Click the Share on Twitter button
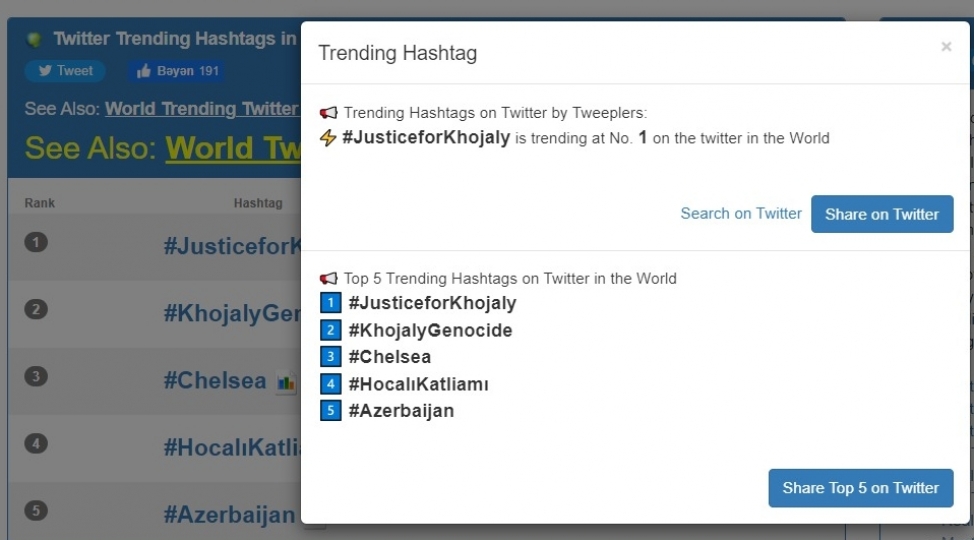Screen dimensions: 975x540 882,214
